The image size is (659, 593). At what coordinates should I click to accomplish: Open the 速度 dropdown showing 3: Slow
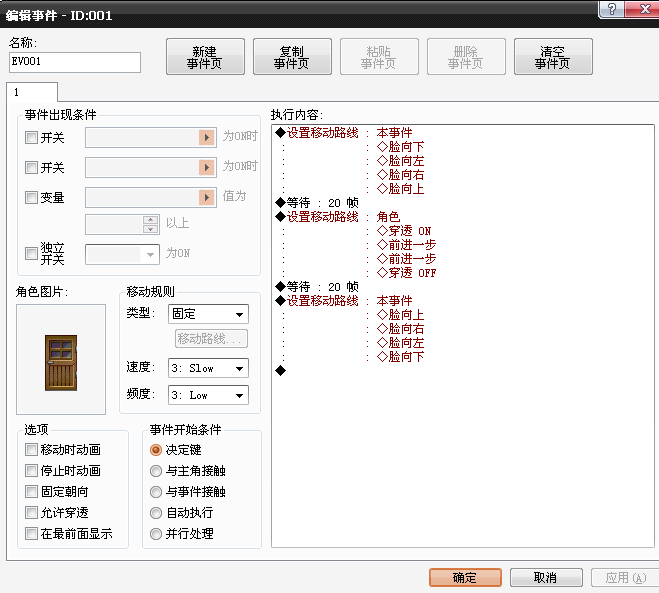point(208,368)
